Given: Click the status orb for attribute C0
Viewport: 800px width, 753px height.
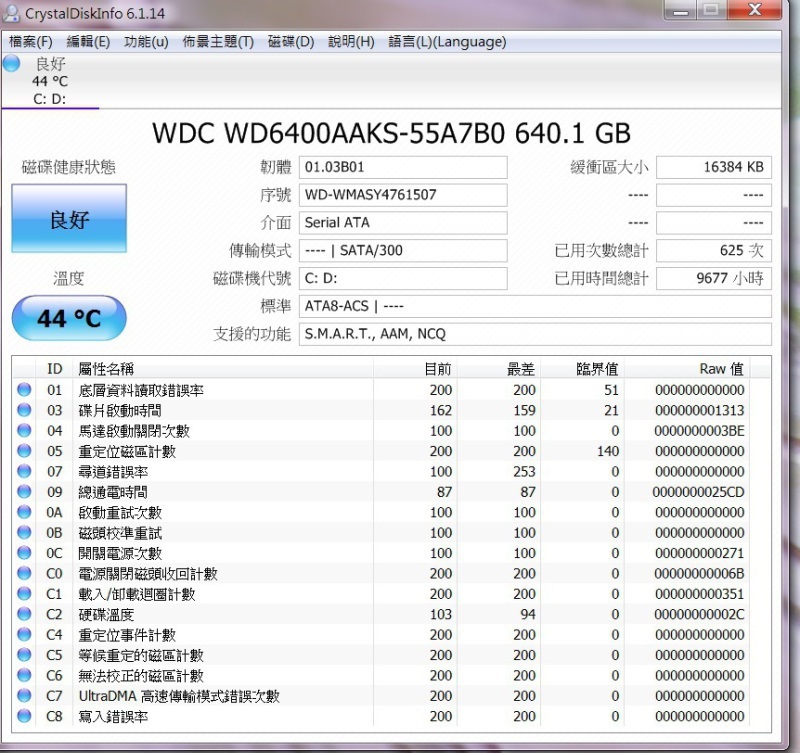Looking at the screenshot, I should tap(24, 573).
